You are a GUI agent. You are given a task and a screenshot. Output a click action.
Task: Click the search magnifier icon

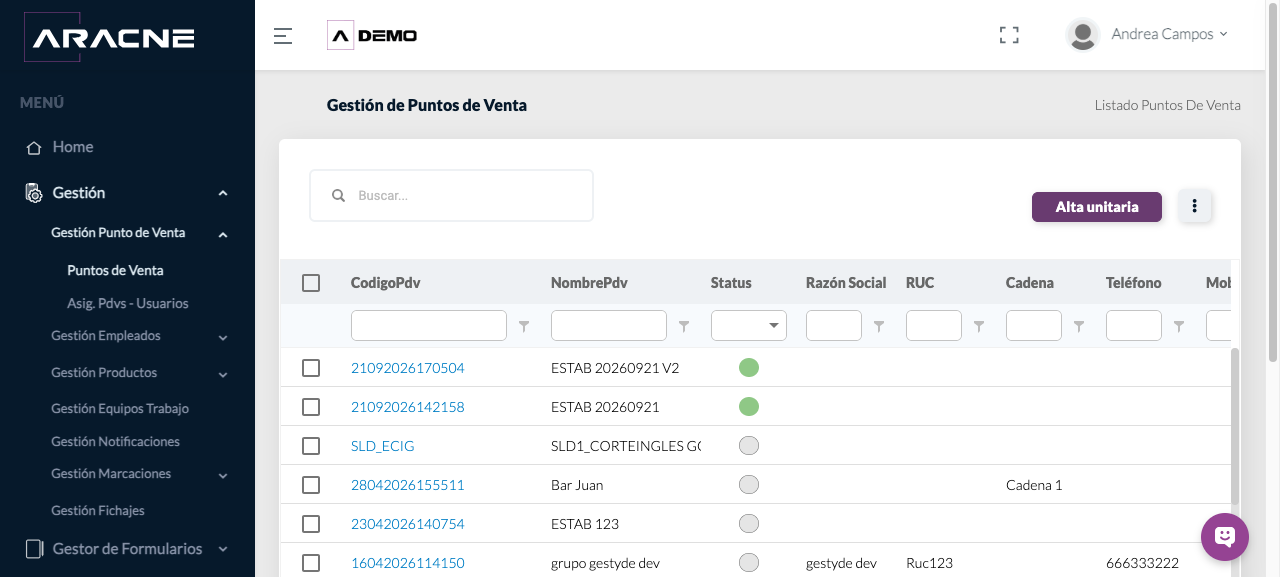tap(338, 196)
